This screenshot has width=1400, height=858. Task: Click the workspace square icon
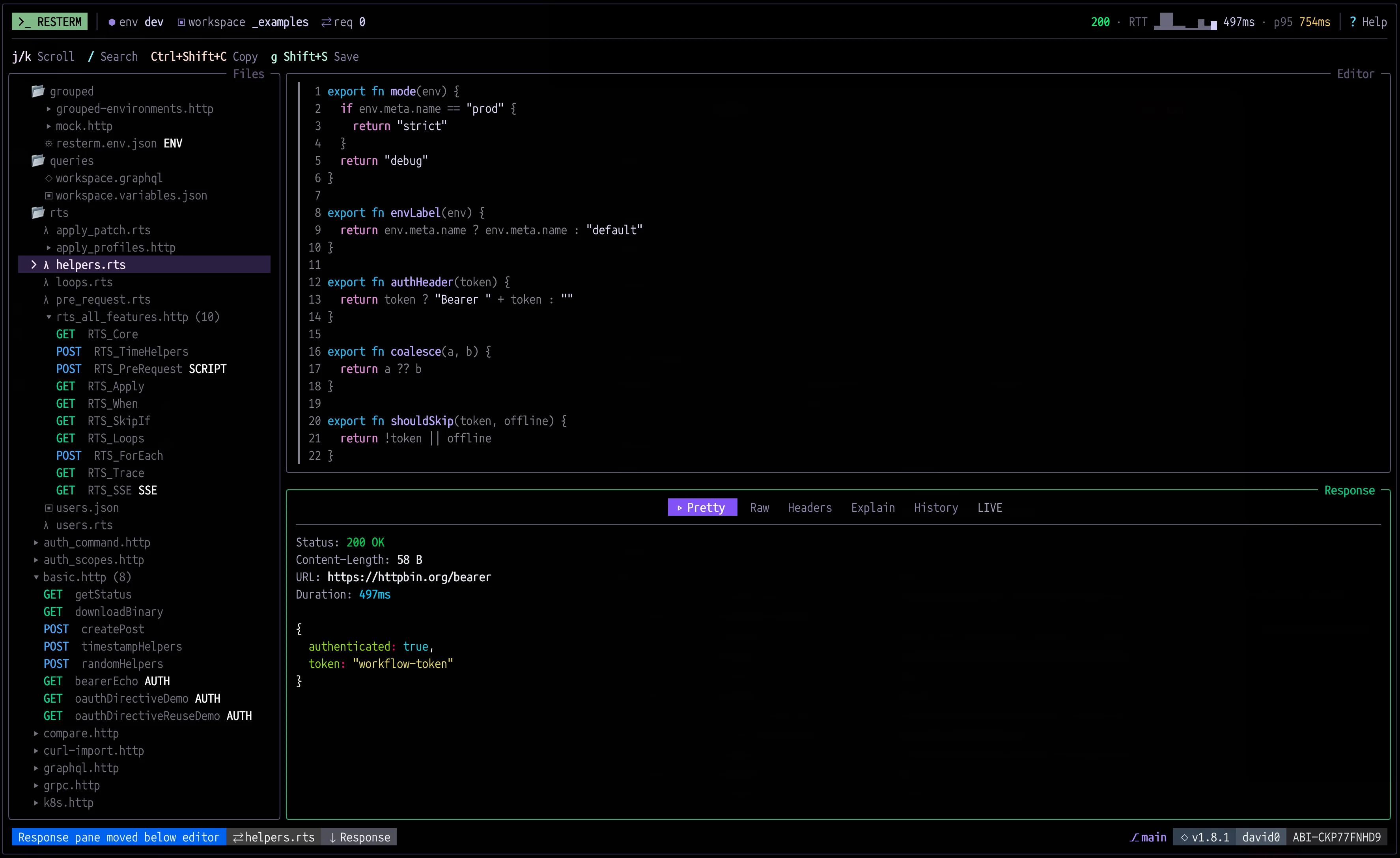(x=181, y=22)
